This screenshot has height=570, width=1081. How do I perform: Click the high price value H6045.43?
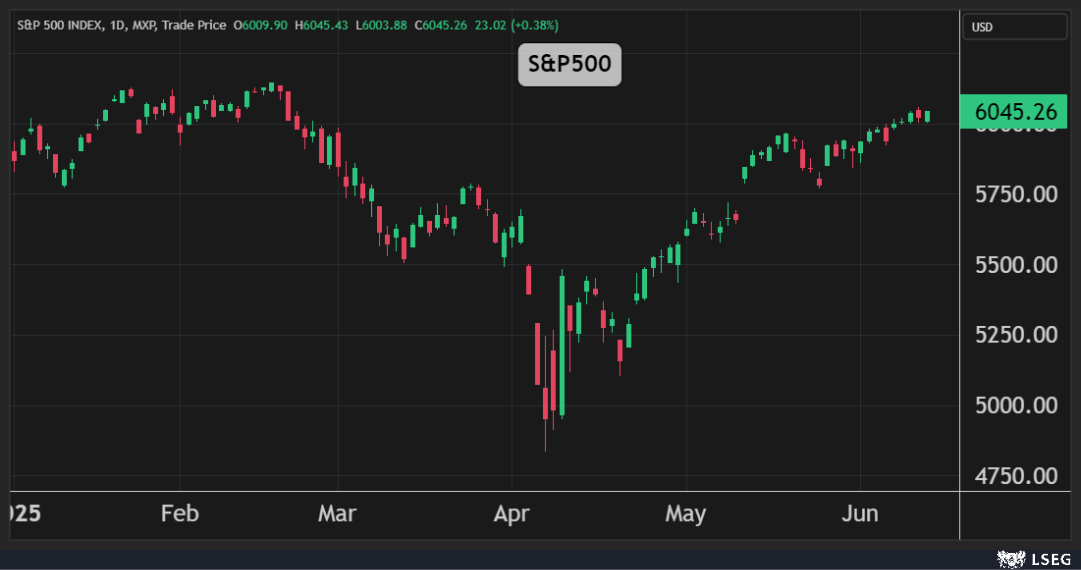pos(320,25)
